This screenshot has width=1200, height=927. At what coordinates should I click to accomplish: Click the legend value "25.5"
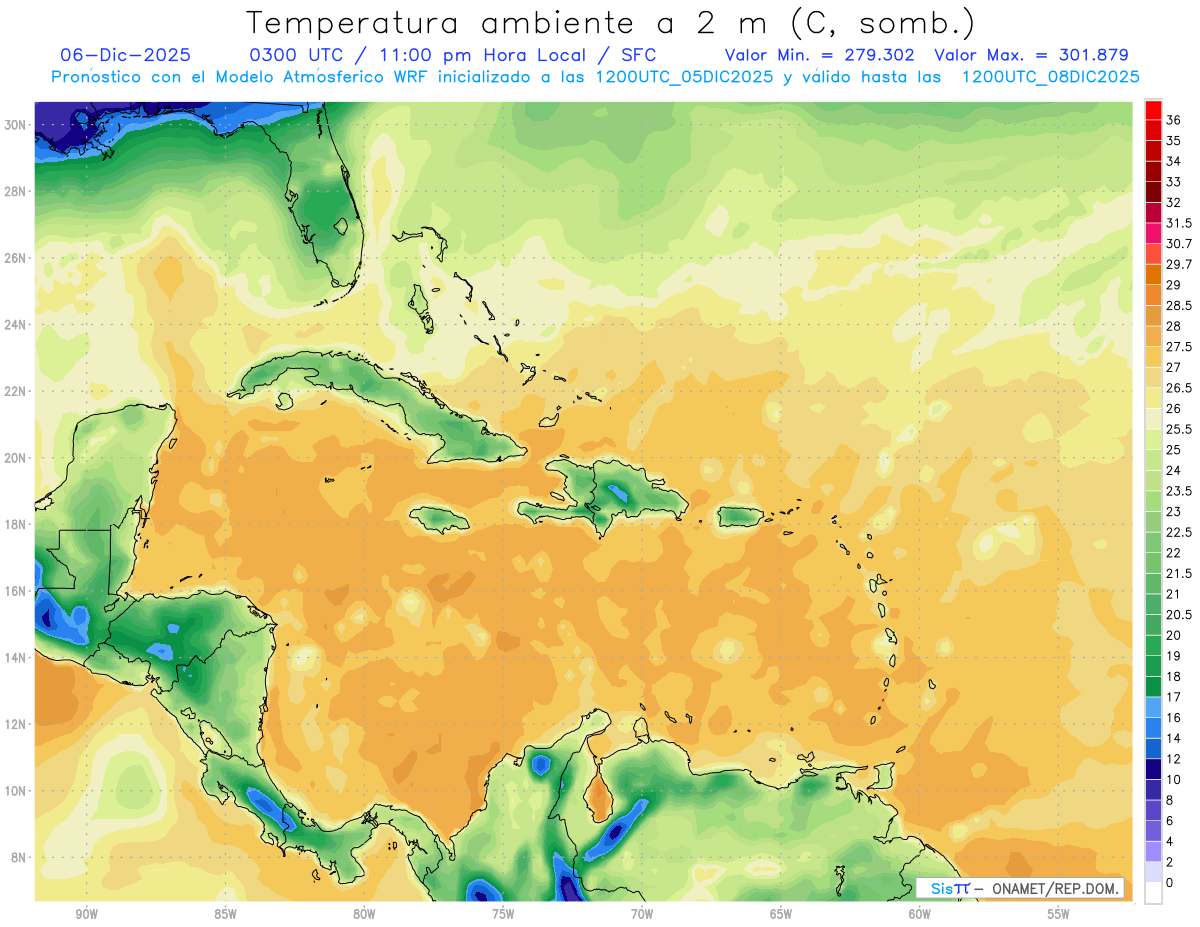click(x=1179, y=429)
